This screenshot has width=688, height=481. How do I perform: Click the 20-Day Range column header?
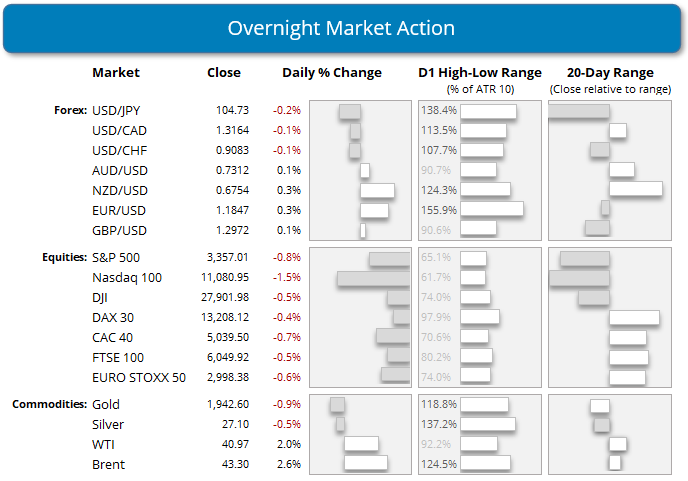tap(608, 73)
